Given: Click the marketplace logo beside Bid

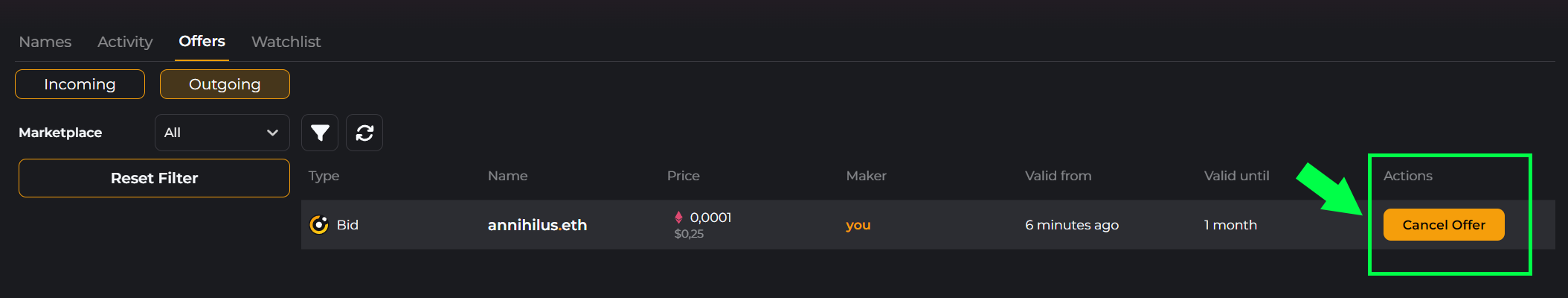Looking at the screenshot, I should (x=319, y=224).
